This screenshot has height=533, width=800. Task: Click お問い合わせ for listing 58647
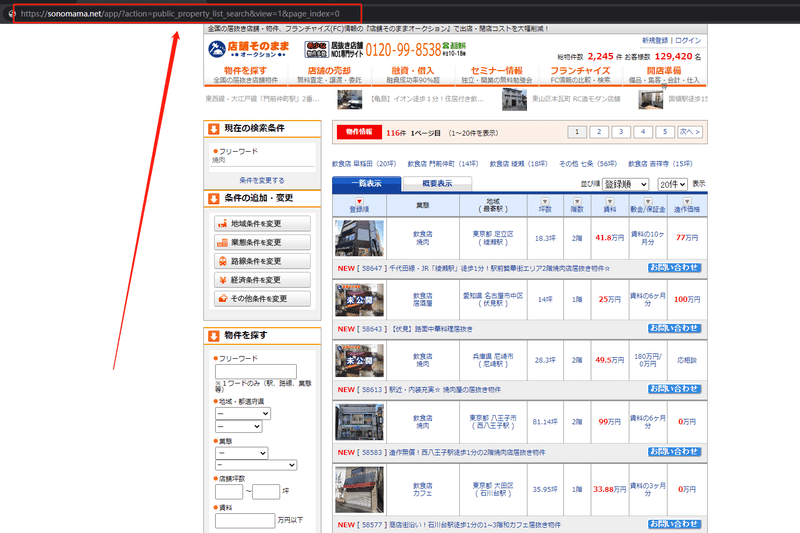click(674, 268)
